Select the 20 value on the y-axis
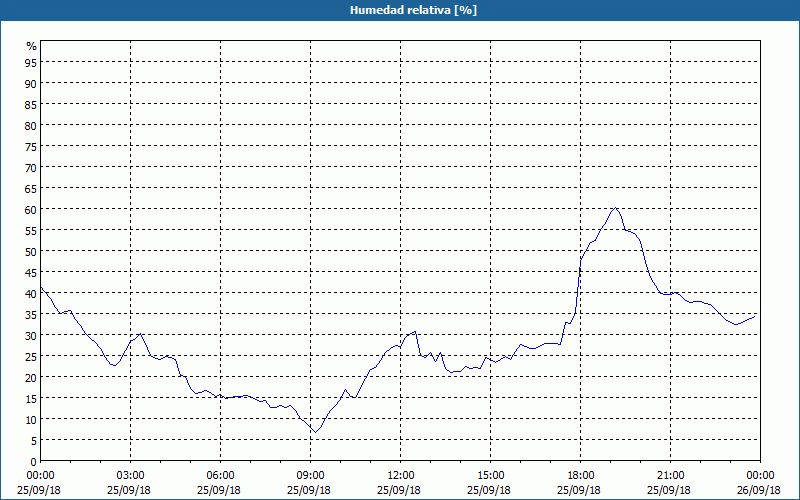Viewport: 800px width, 500px height. coord(31,377)
